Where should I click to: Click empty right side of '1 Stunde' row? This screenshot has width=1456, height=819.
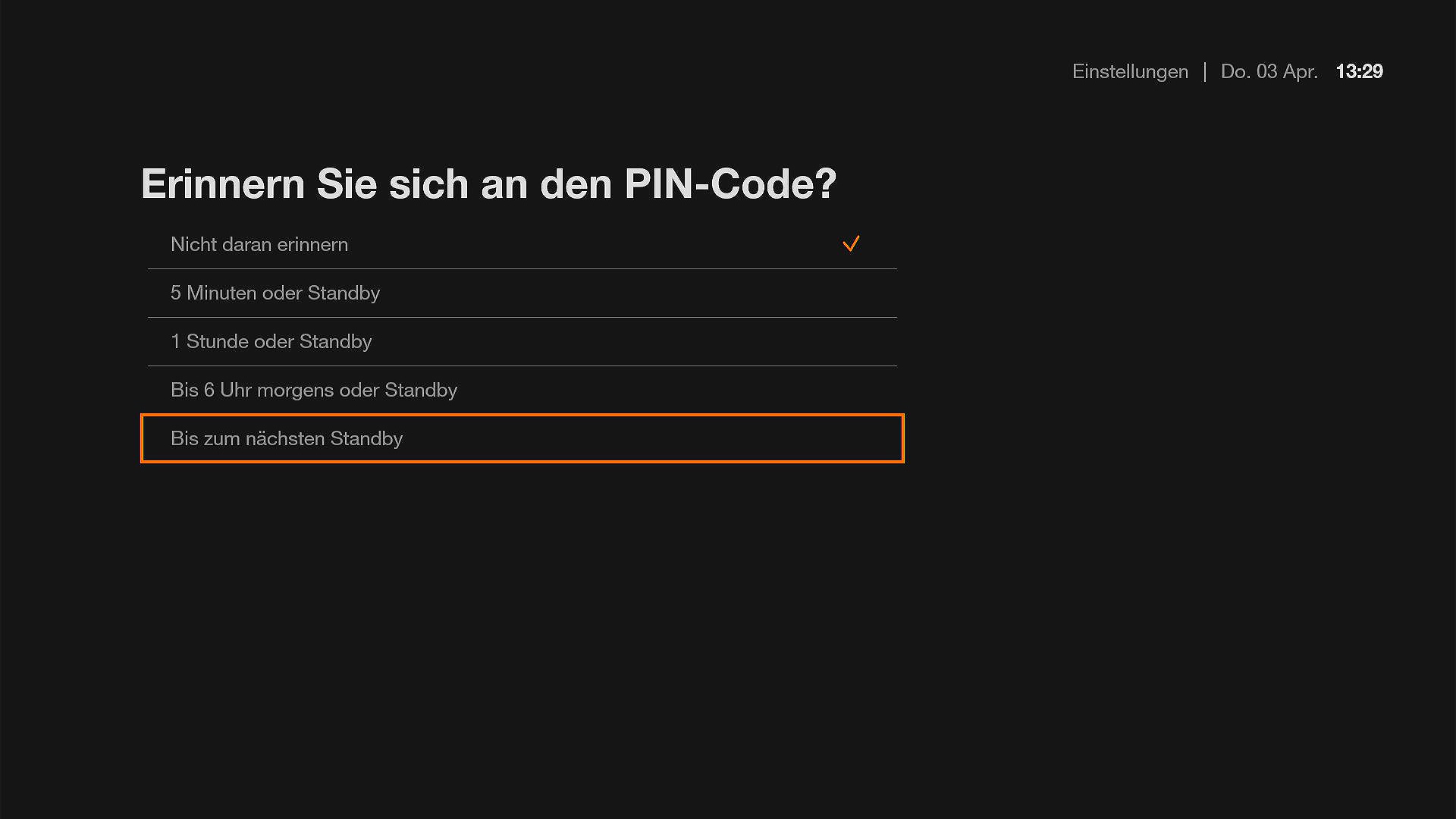point(682,341)
